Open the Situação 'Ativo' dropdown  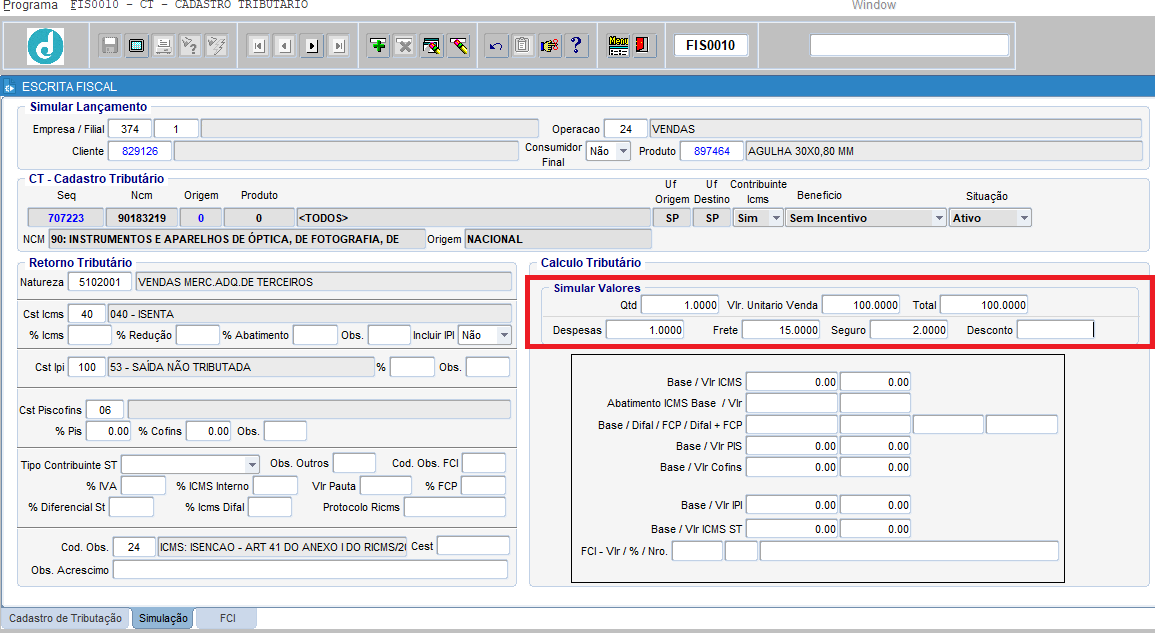click(1024, 218)
